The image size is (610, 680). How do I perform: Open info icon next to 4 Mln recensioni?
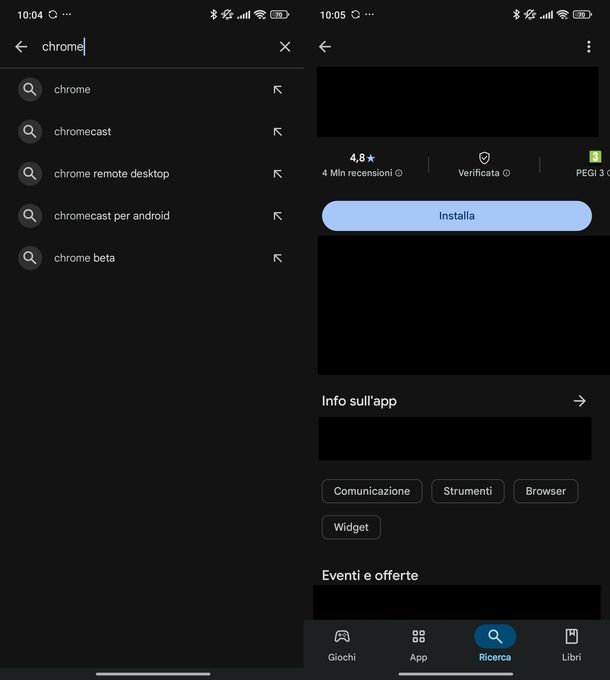click(x=398, y=173)
